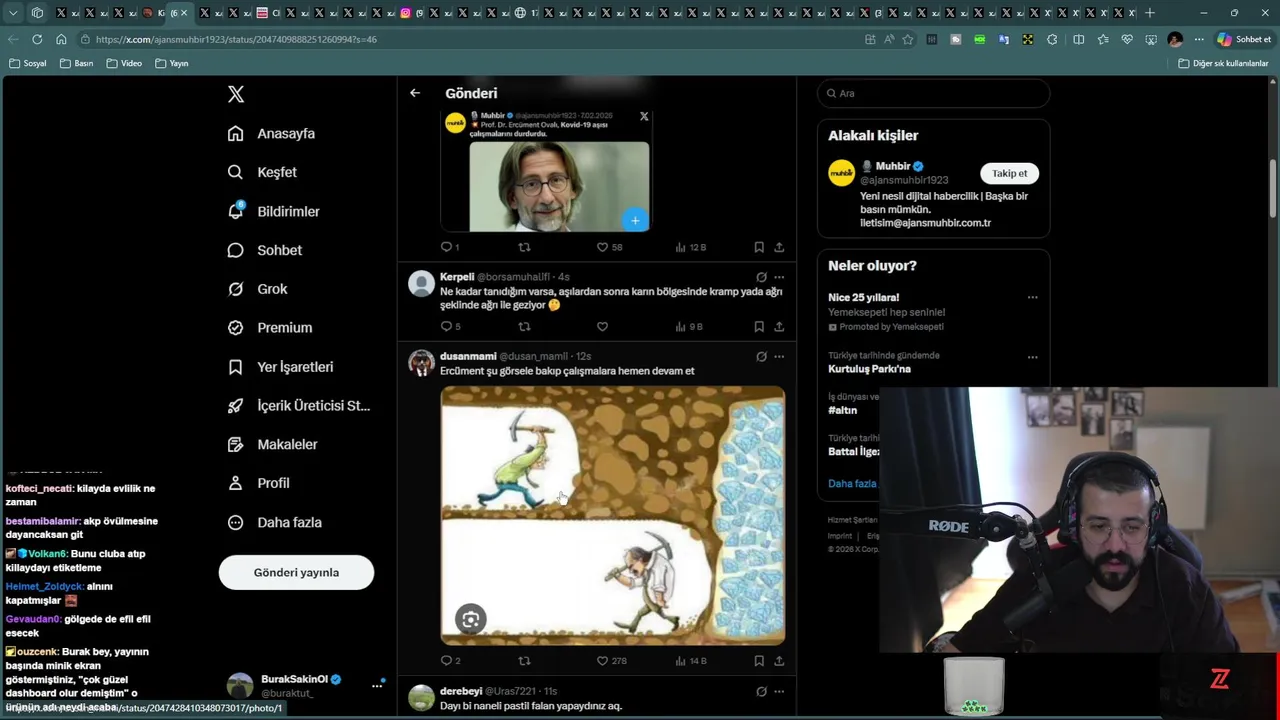Bookmark dusanmami's post

pyautogui.click(x=759, y=661)
